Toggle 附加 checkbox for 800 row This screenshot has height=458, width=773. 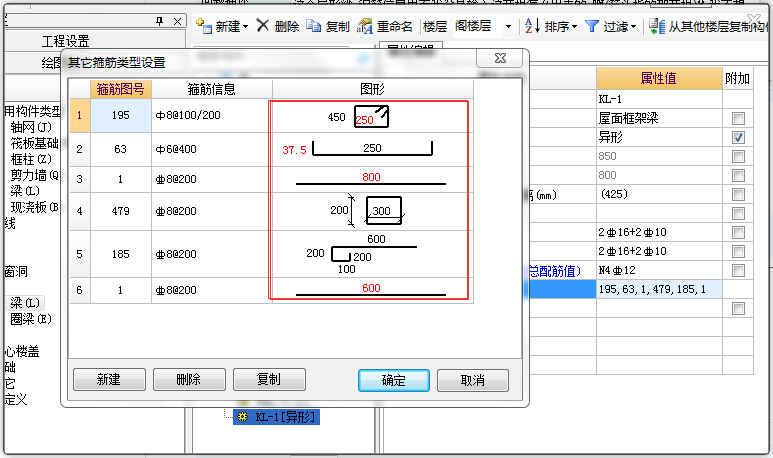coord(738,176)
